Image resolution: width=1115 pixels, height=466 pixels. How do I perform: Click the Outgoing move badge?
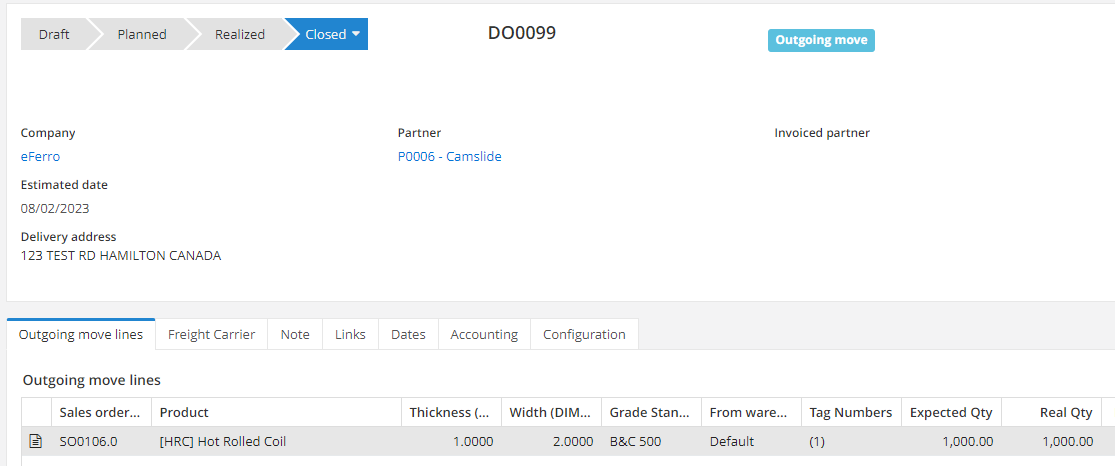point(821,40)
